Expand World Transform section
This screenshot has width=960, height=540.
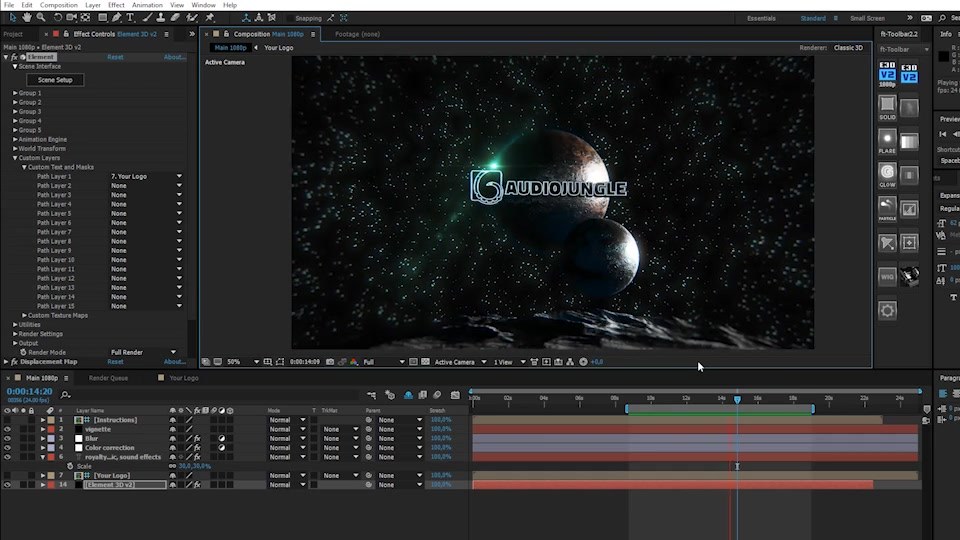point(15,148)
